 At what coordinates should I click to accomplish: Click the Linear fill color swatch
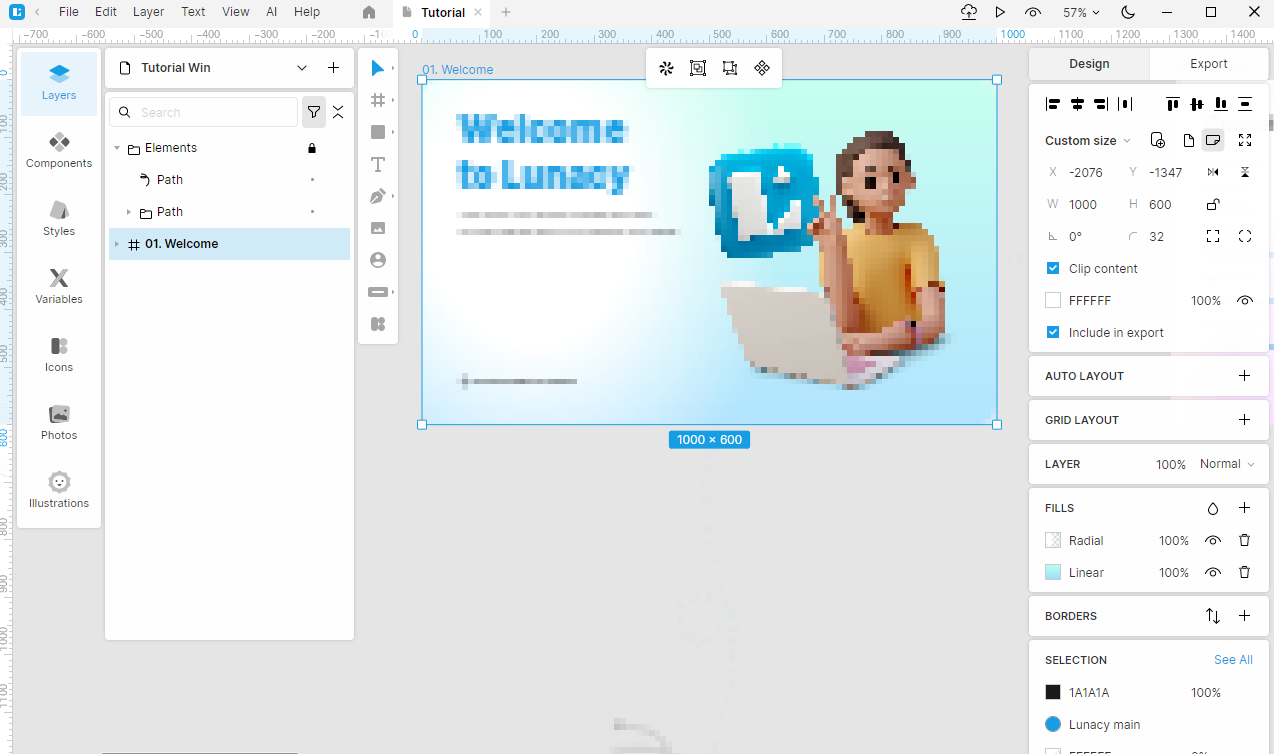point(1052,572)
